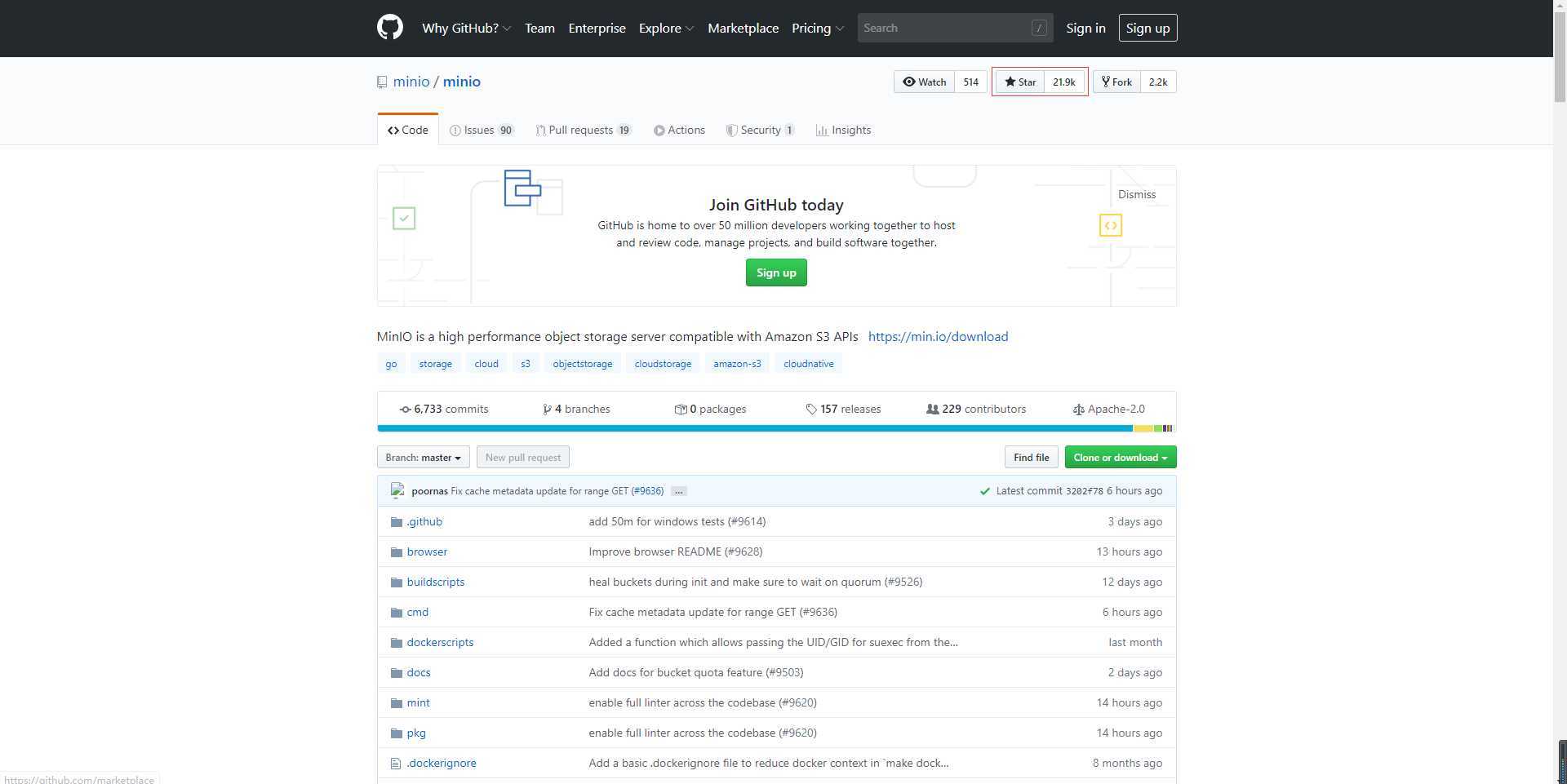This screenshot has width=1567, height=784.
Task: Click the browser folder icon
Action: click(397, 552)
